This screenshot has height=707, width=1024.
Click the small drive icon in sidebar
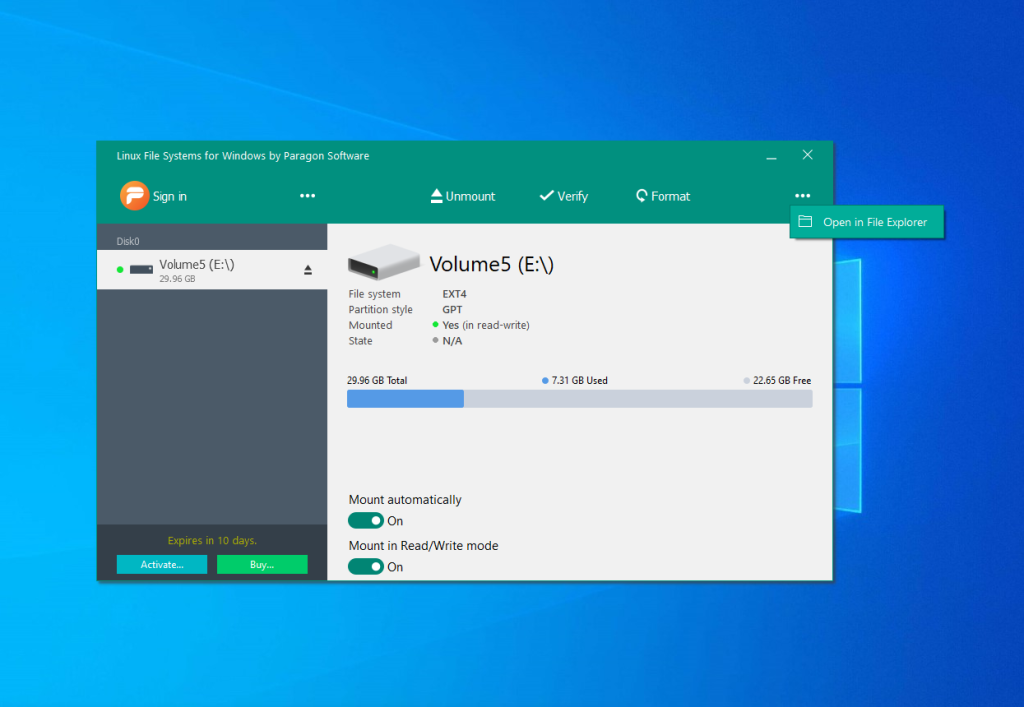tap(141, 270)
